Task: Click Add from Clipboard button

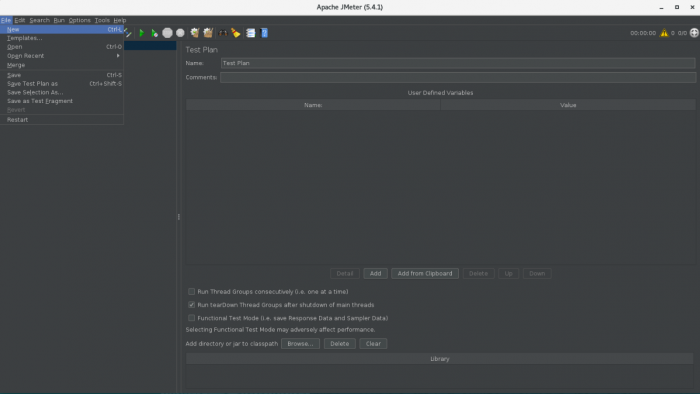Action: click(425, 274)
